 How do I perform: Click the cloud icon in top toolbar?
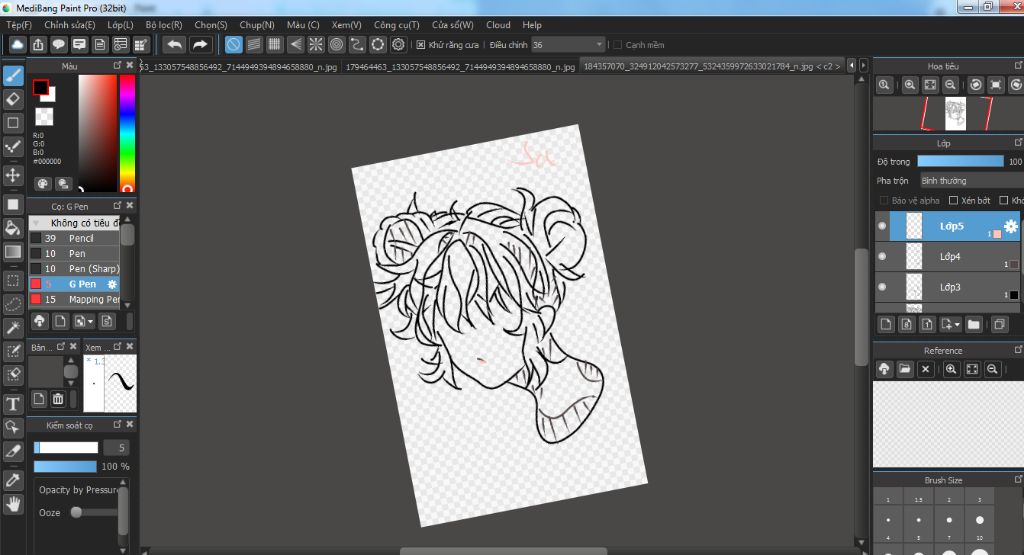tap(18, 44)
